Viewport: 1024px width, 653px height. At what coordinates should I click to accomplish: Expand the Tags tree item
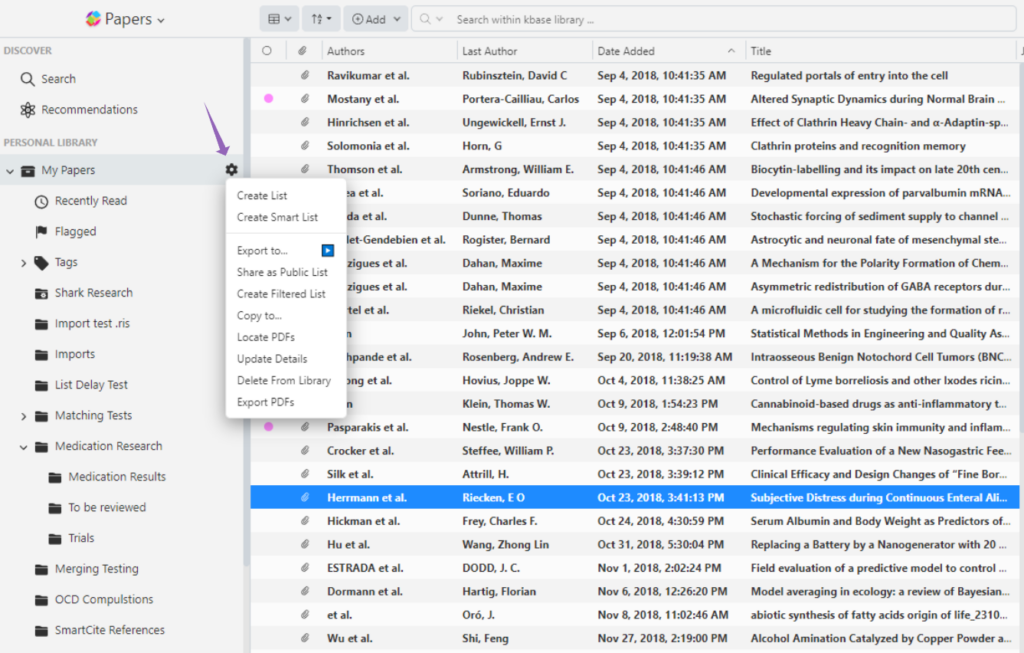coord(24,263)
